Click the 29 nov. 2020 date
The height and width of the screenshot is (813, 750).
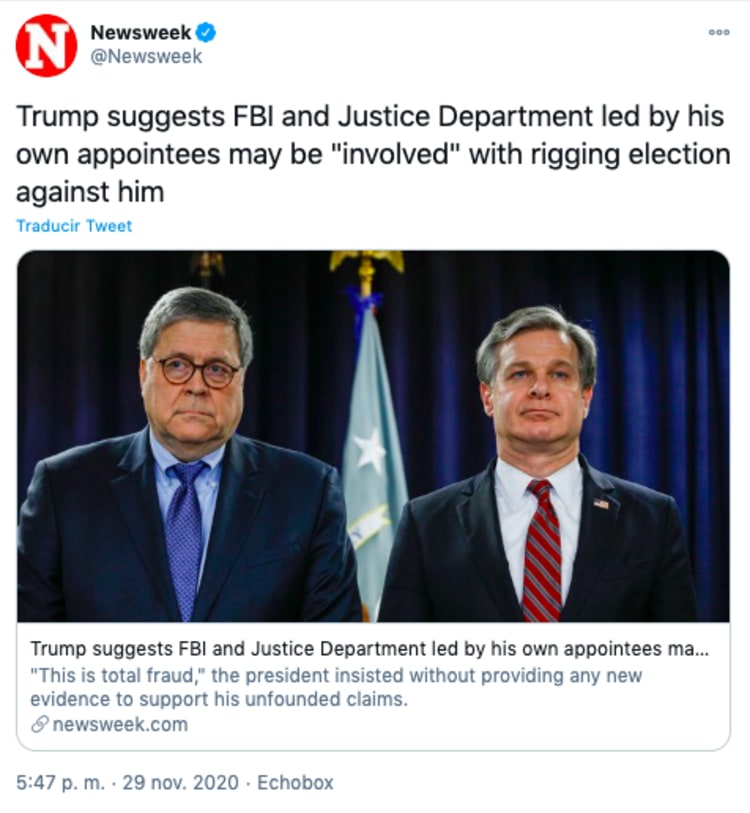[x=179, y=782]
